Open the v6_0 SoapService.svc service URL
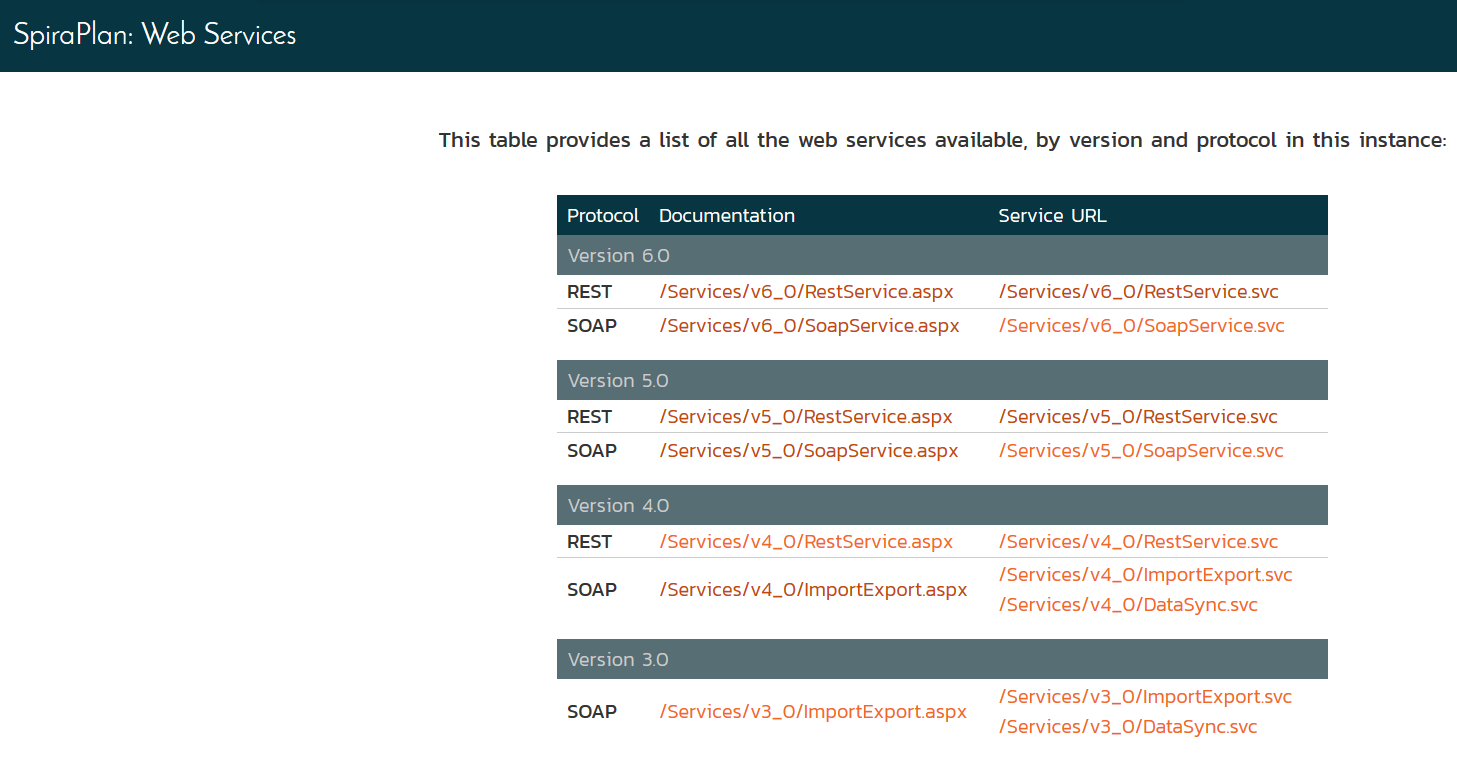This screenshot has height=761, width=1457. coord(1141,326)
